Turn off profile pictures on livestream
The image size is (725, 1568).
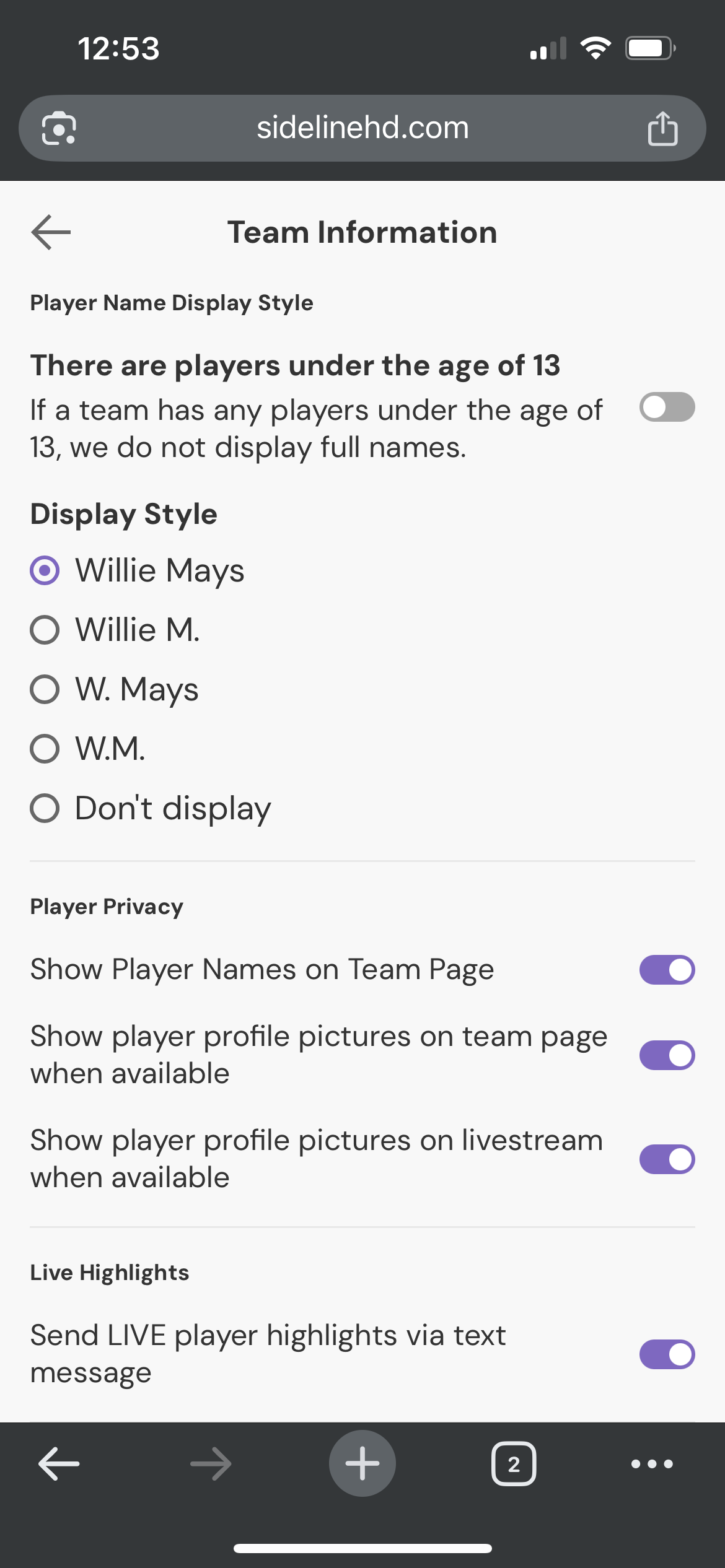[667, 1159]
